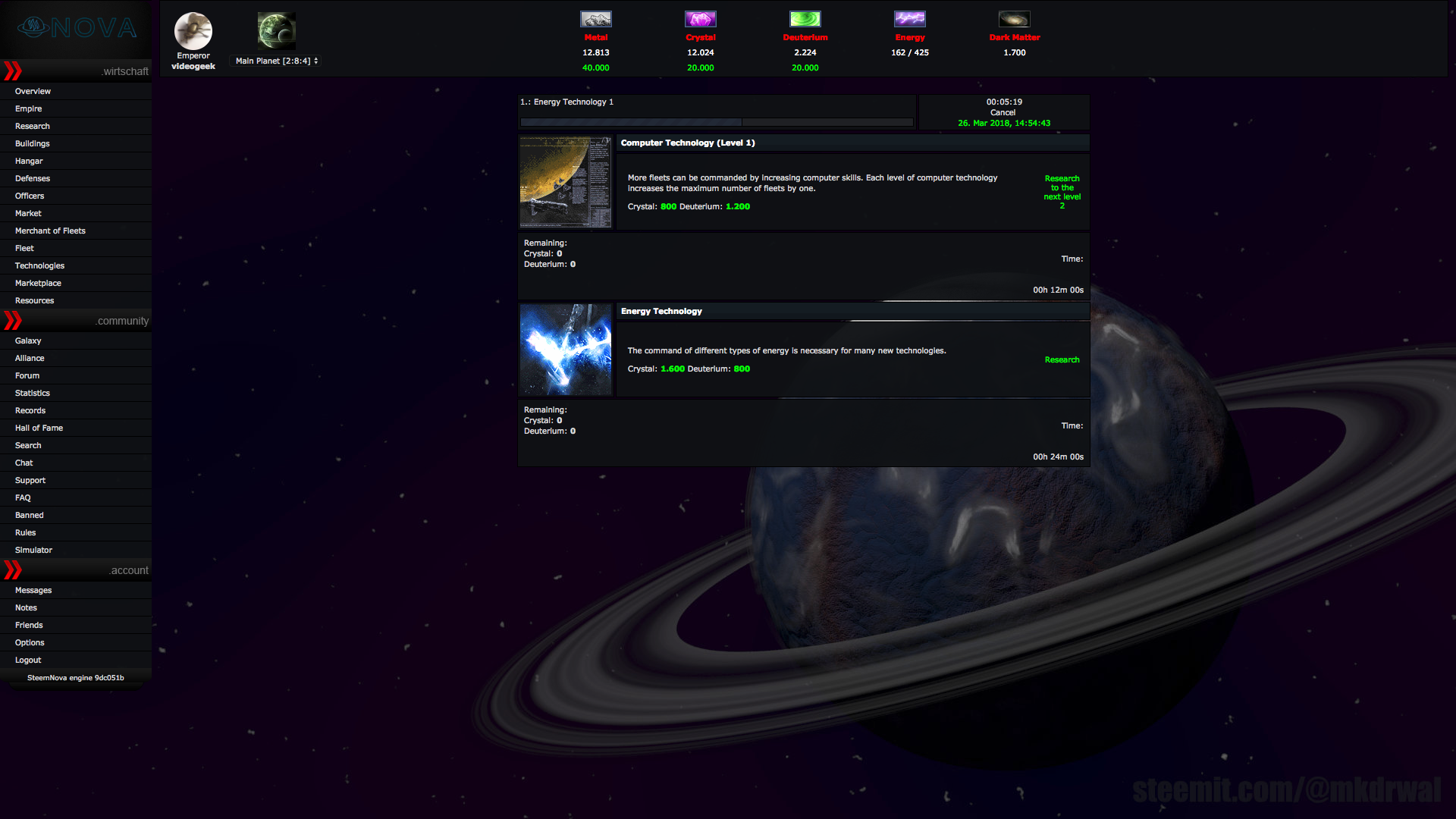Open the Energy Technology detail image

(x=565, y=350)
